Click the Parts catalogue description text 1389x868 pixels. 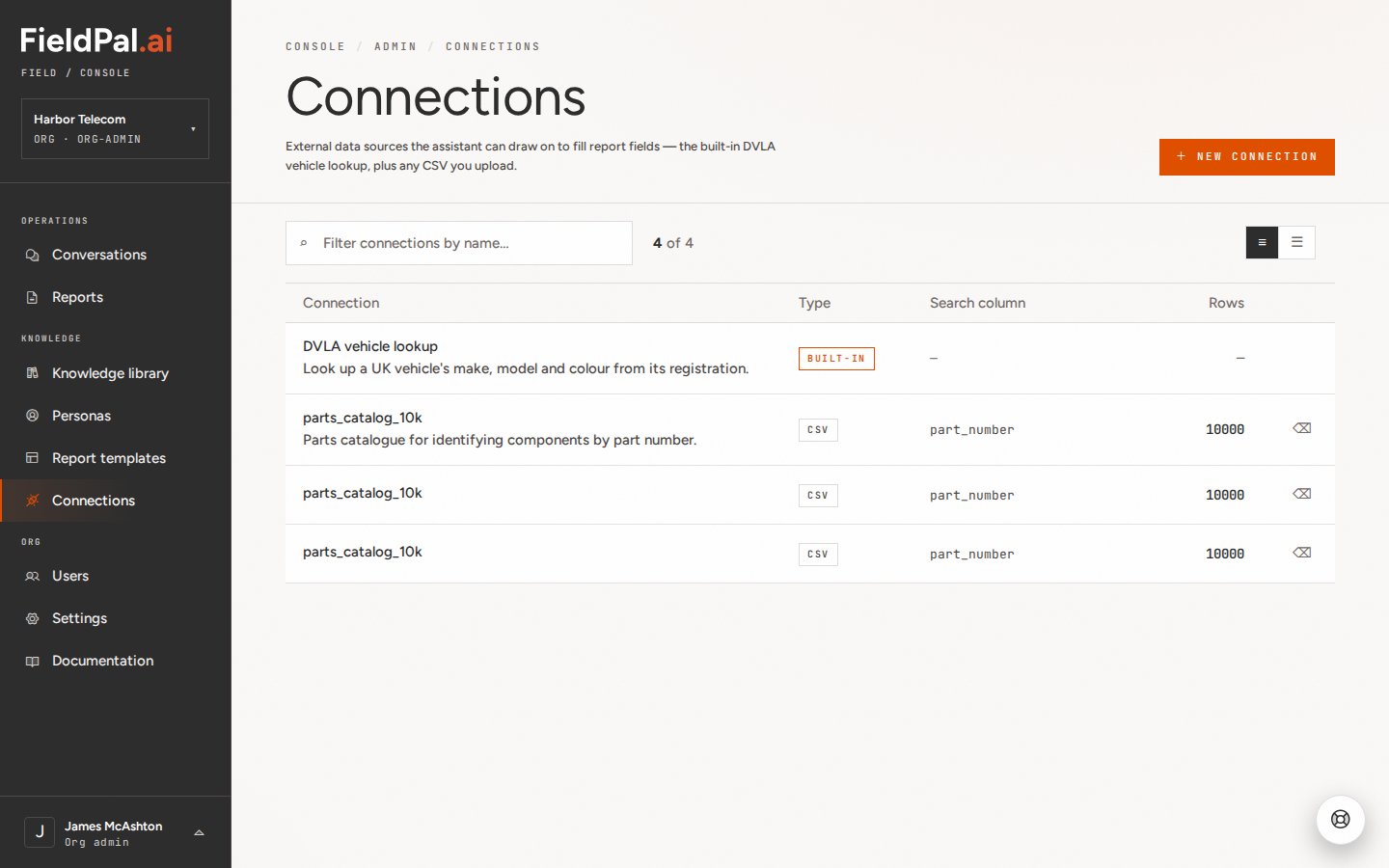[500, 440]
